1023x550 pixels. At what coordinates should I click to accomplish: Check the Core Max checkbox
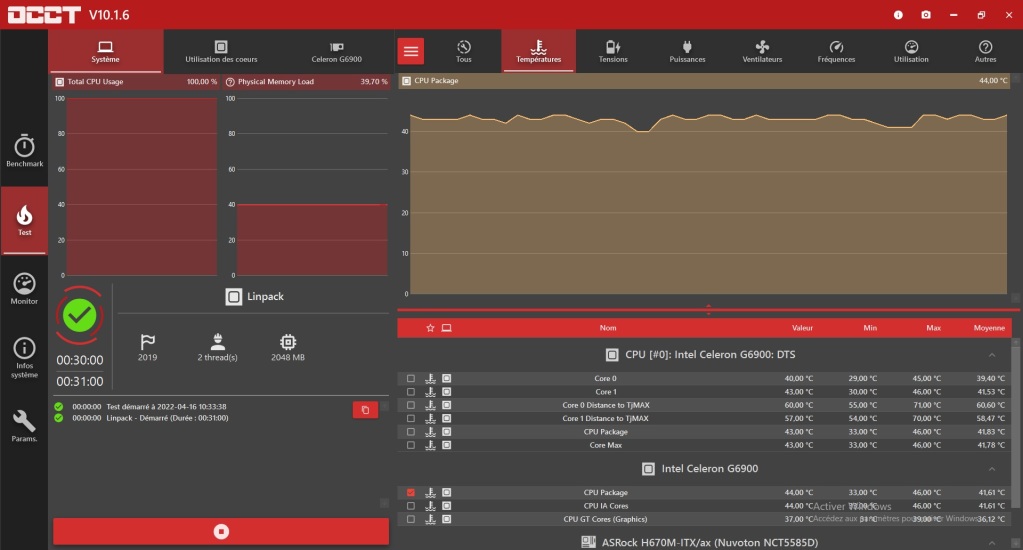(410, 445)
